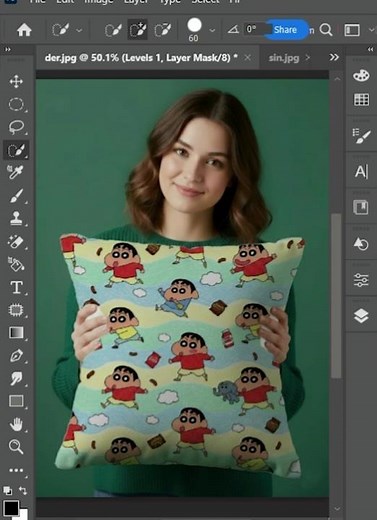377x520 pixels.
Task: Open the Character panel icon
Action: (x=361, y=172)
